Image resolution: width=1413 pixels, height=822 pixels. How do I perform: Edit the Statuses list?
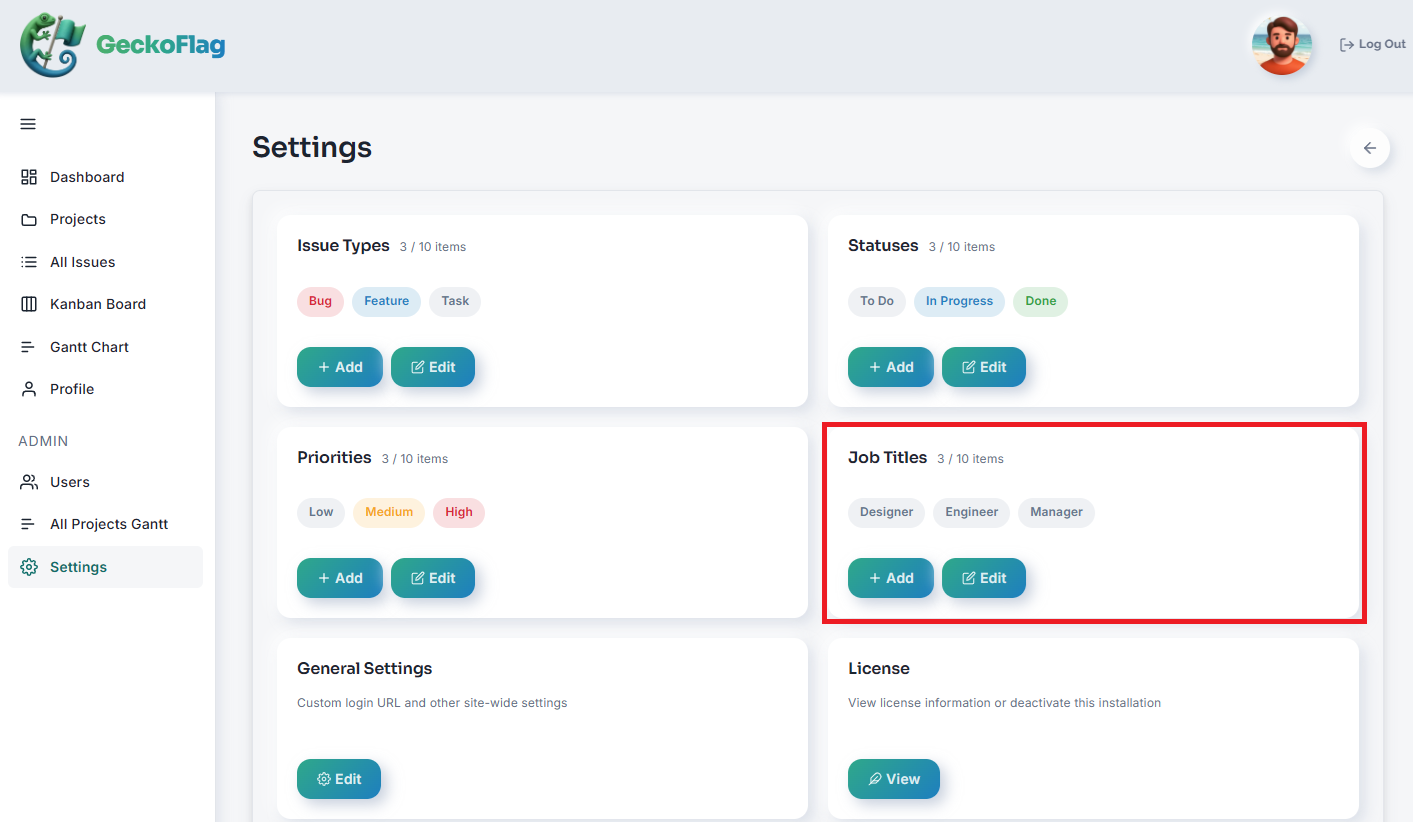point(984,367)
